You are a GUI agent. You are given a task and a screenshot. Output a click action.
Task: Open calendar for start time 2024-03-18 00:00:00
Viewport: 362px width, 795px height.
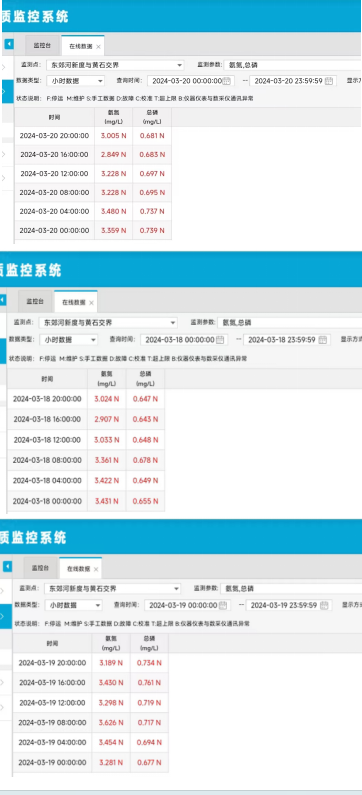click(220, 339)
